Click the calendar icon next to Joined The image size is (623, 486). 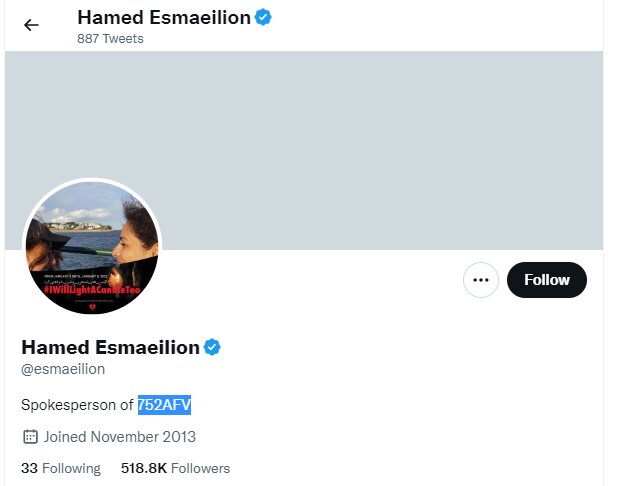point(30,436)
